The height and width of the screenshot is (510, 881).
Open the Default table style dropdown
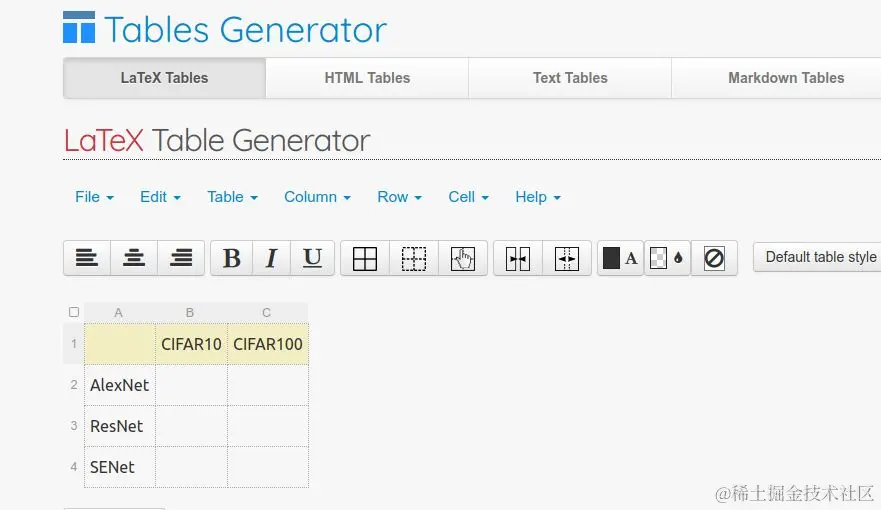[818, 257]
